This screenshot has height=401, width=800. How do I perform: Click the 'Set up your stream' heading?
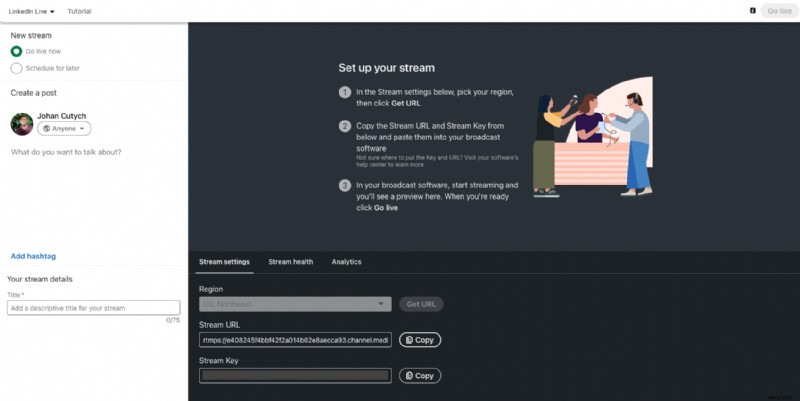(386, 68)
